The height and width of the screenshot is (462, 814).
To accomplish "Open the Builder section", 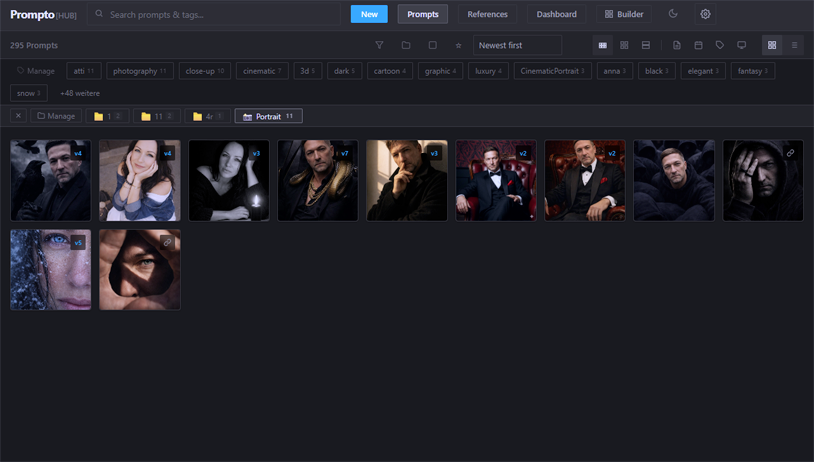I will point(624,14).
